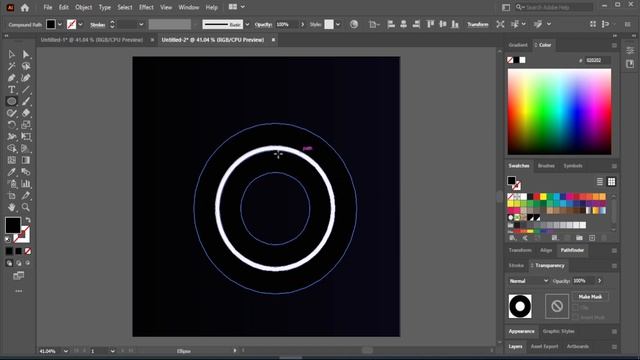Enable Draw Behind mode

tap(18, 263)
